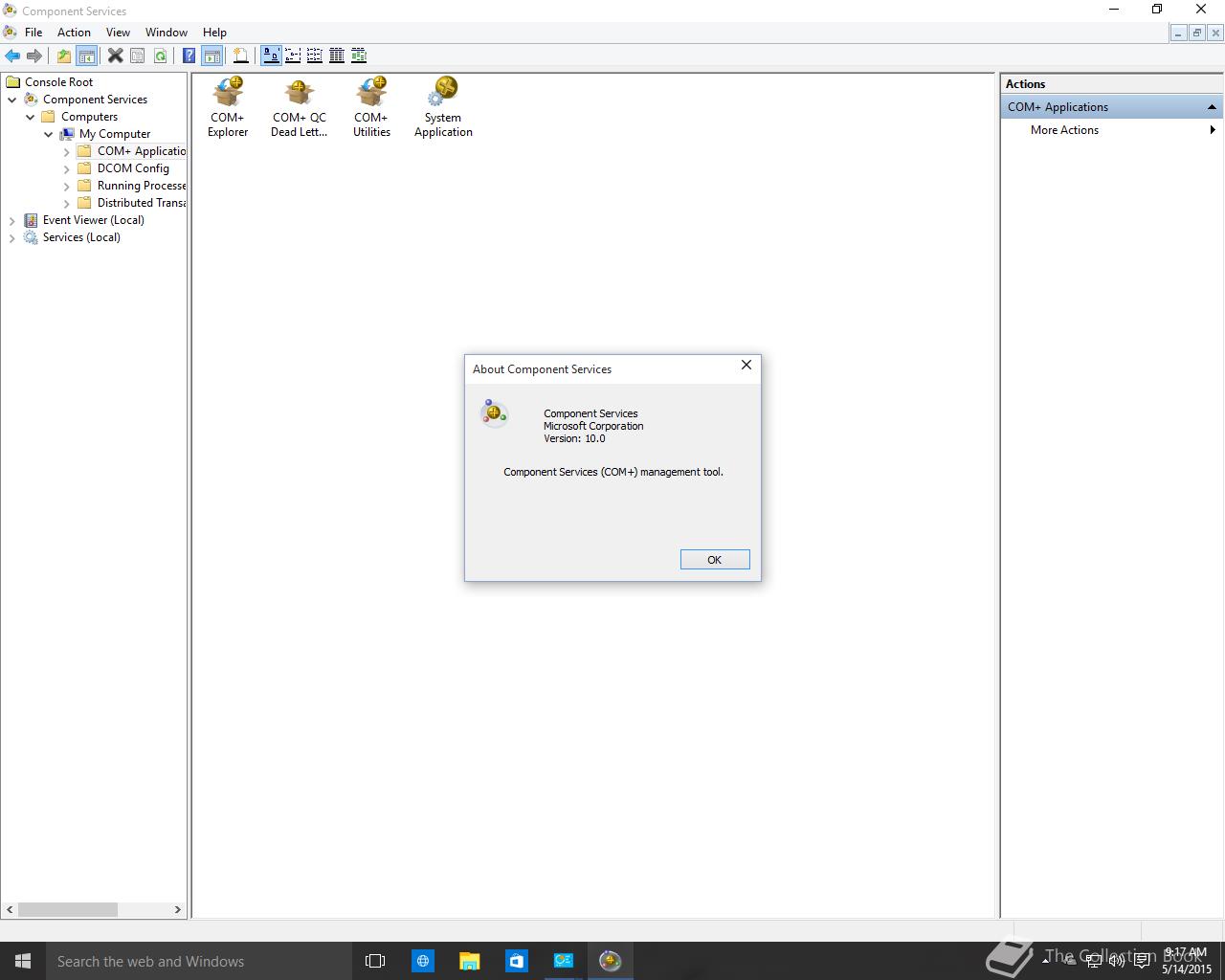Go back with the blue Back arrow
The width and height of the screenshot is (1225, 980).
pos(12,56)
